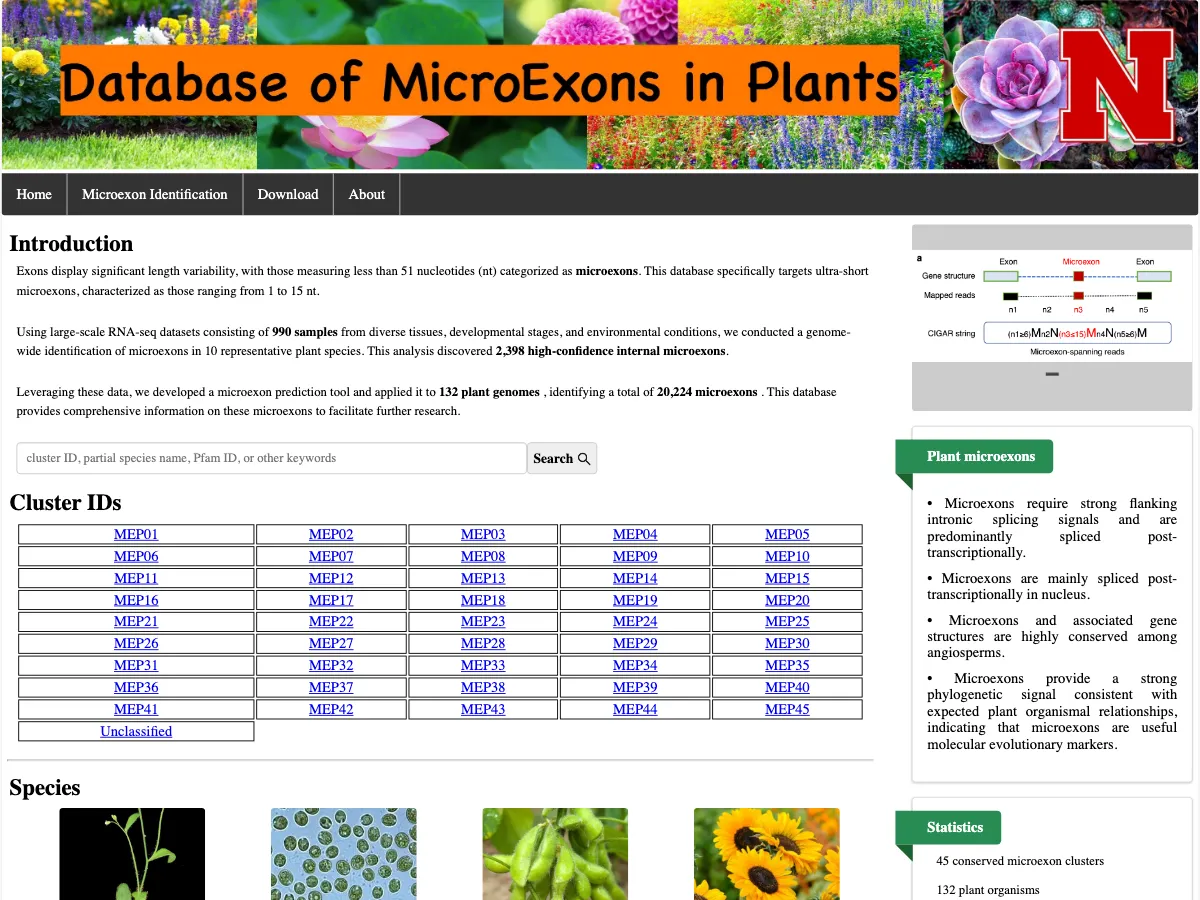The height and width of the screenshot is (900, 1200).
Task: Open the Unclassified microexons link
Action: tap(136, 731)
